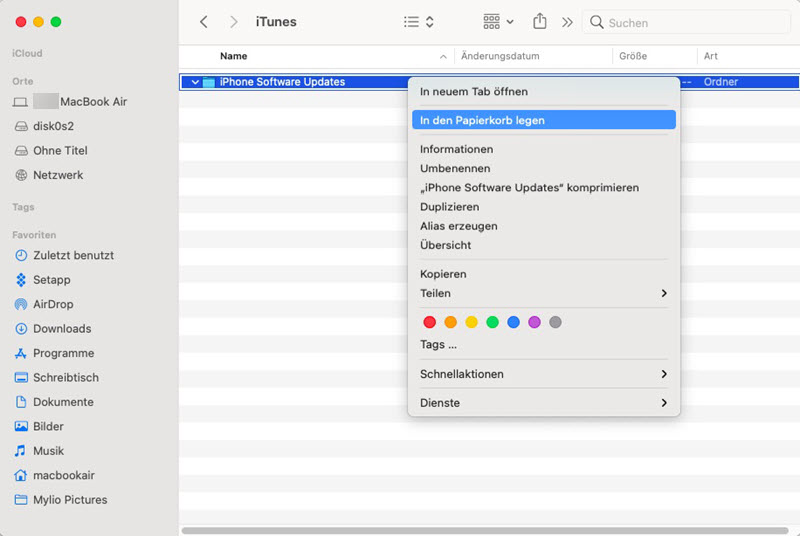Viewport: 800px width, 536px height.
Task: Open Mylio Pictures in sidebar
Action: (x=61, y=500)
